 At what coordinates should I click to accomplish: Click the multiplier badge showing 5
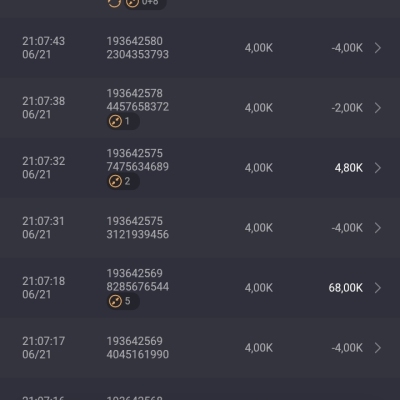tap(123, 301)
